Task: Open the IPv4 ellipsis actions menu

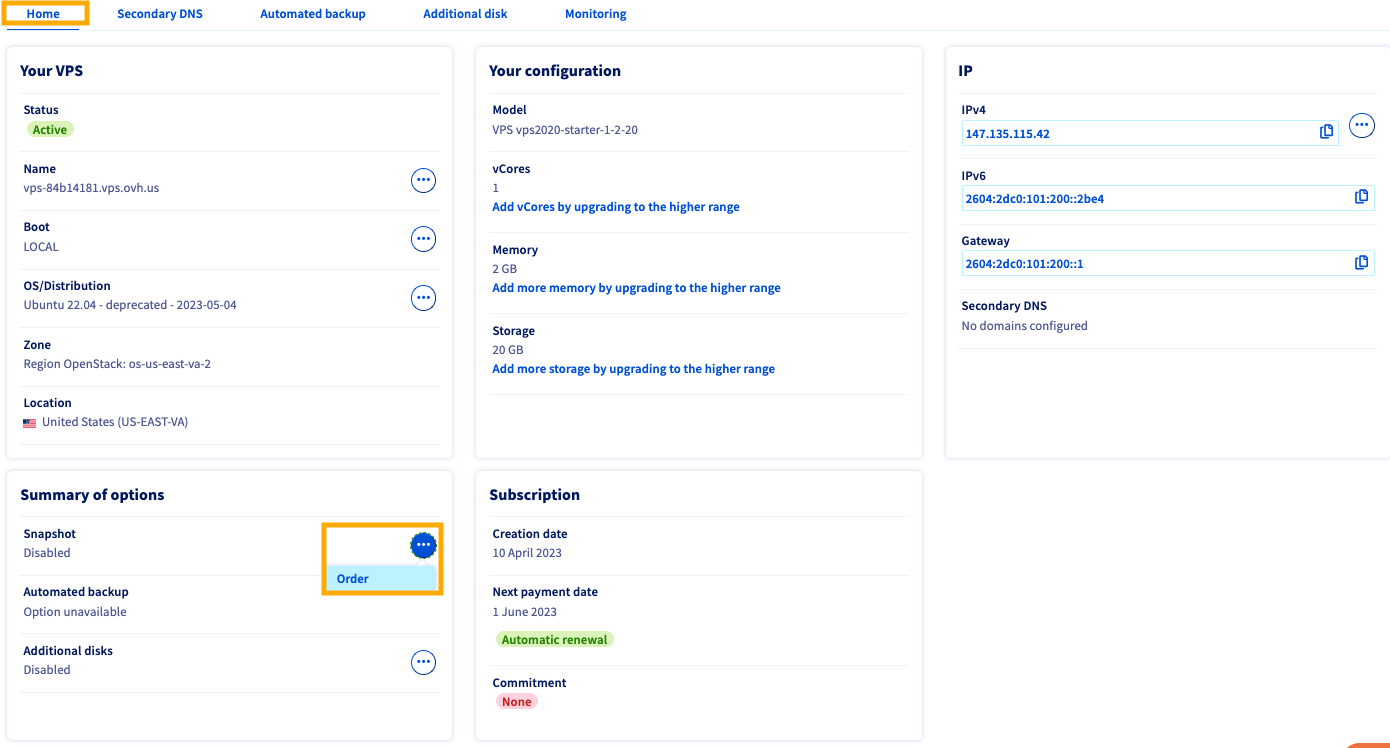Action: [x=1361, y=125]
